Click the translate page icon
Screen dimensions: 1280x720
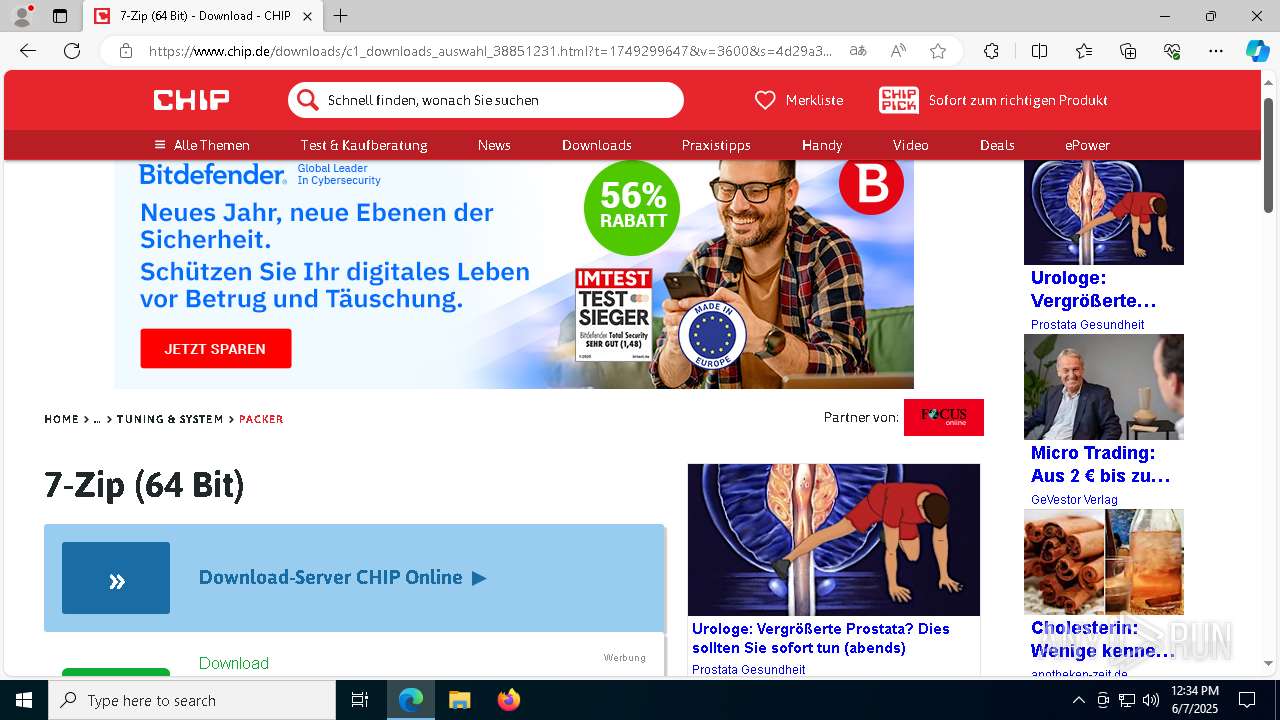(858, 51)
